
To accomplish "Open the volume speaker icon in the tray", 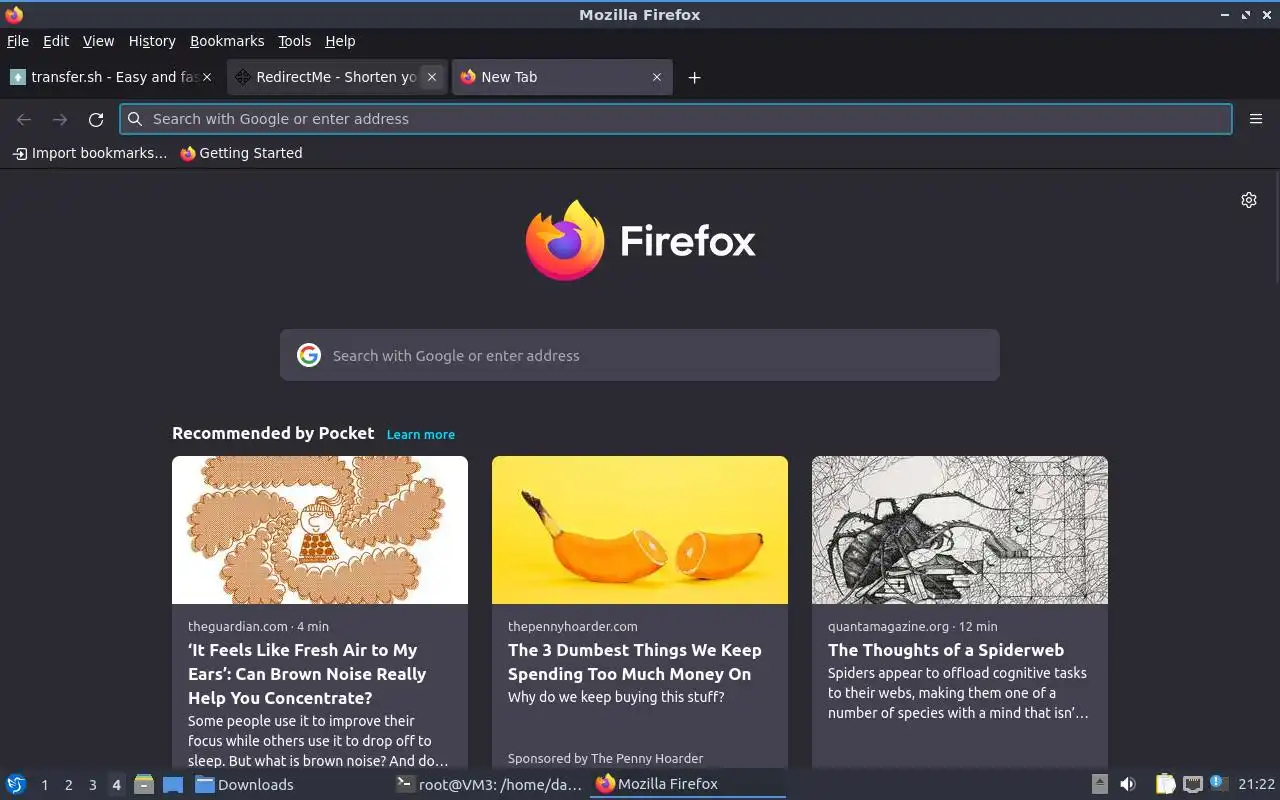I will [x=1128, y=785].
